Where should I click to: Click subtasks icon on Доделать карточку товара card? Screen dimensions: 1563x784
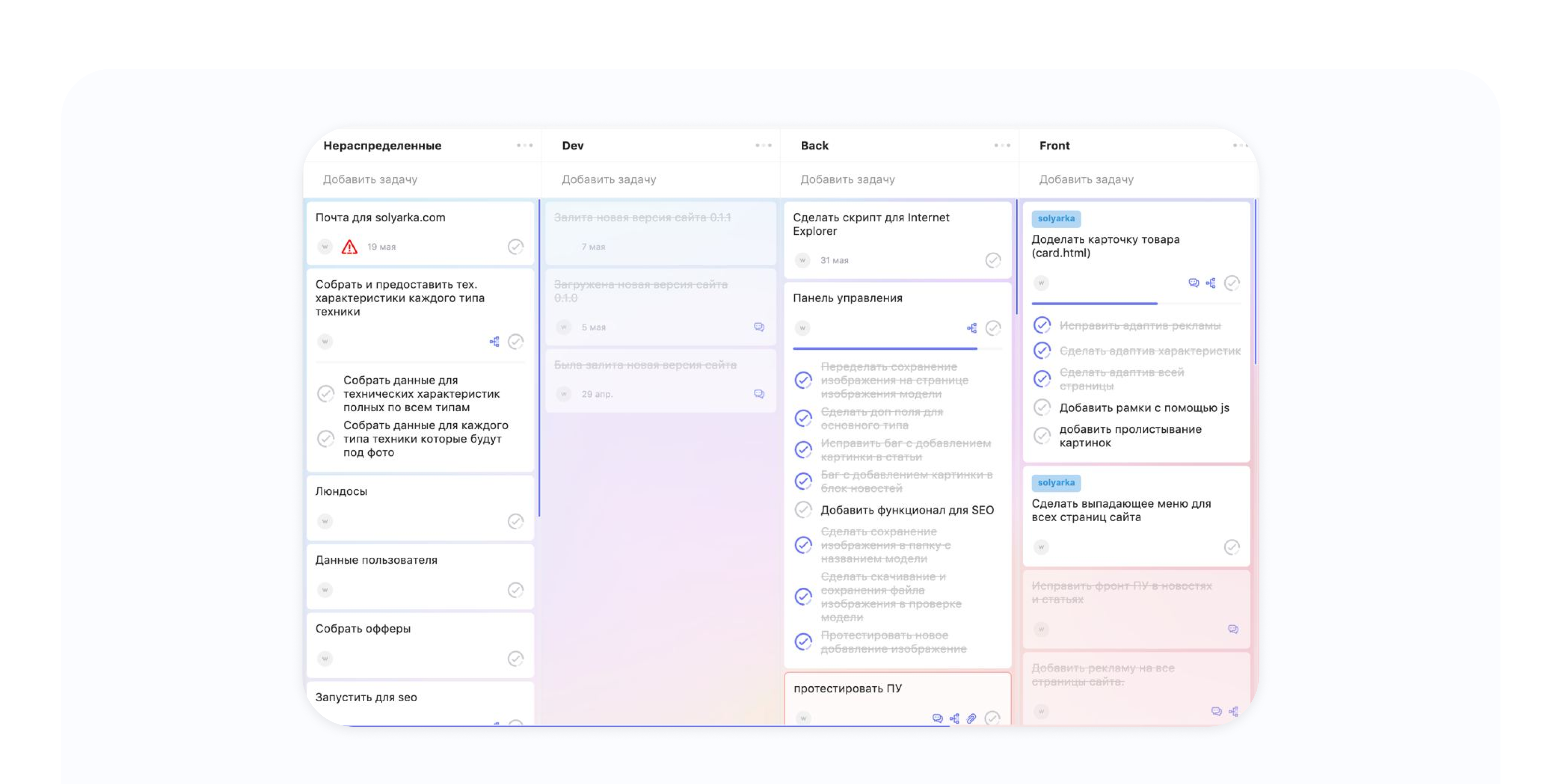[1210, 283]
